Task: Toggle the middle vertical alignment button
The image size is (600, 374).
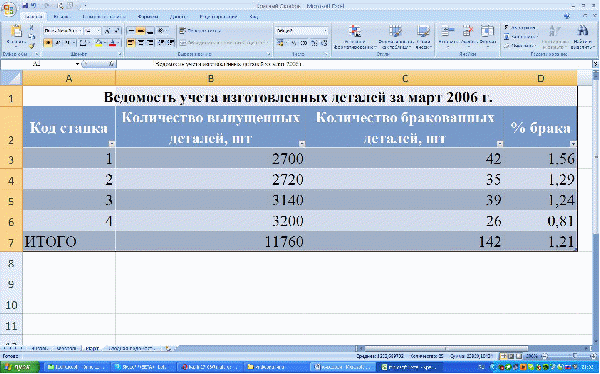Action: pos(140,31)
